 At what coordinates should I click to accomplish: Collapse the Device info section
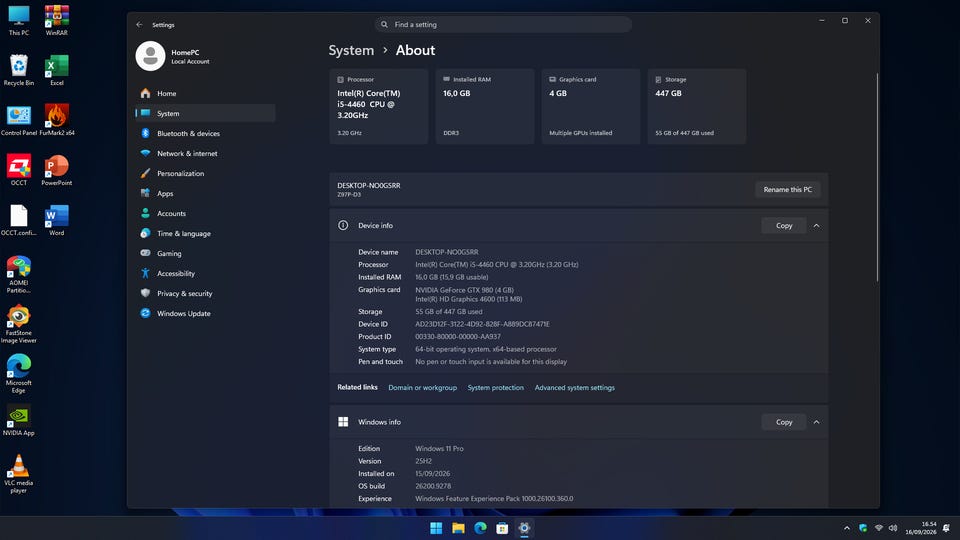click(x=816, y=226)
